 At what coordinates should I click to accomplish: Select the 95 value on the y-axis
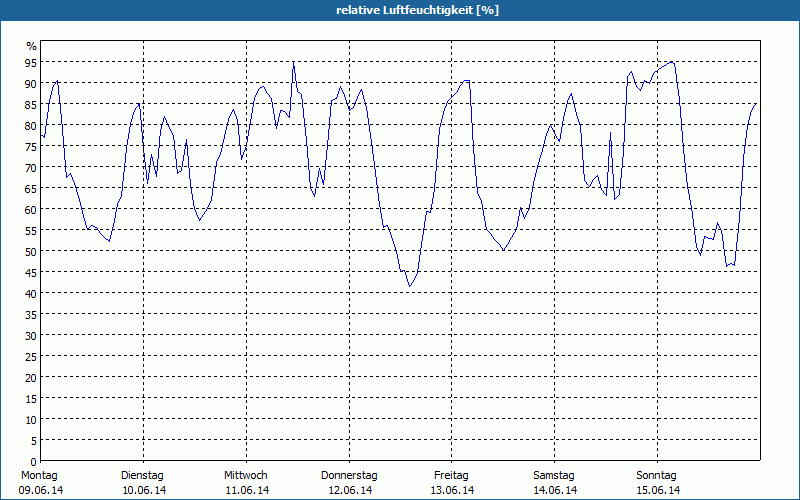tap(31, 62)
